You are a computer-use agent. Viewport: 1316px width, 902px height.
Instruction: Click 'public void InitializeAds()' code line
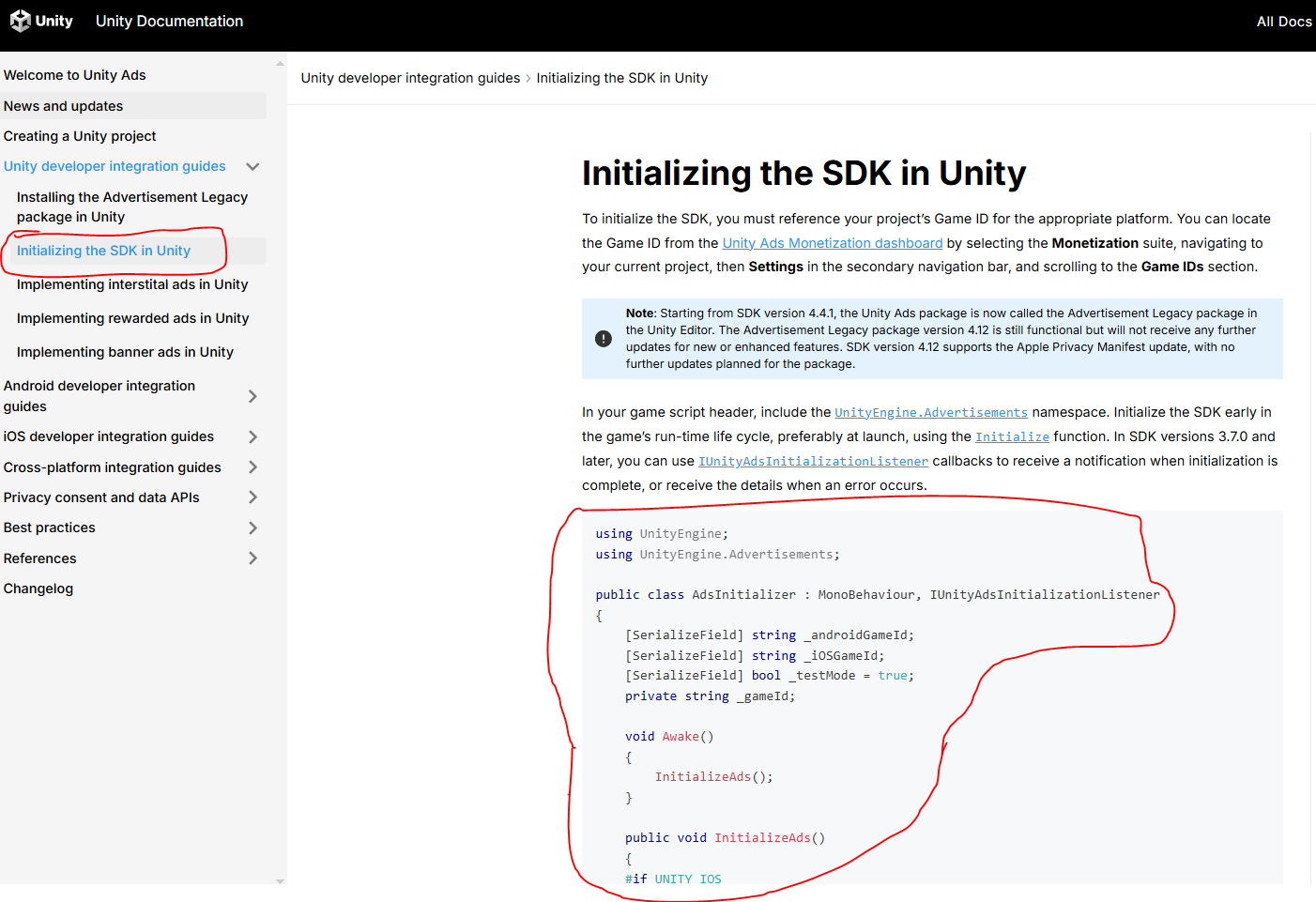point(725,838)
